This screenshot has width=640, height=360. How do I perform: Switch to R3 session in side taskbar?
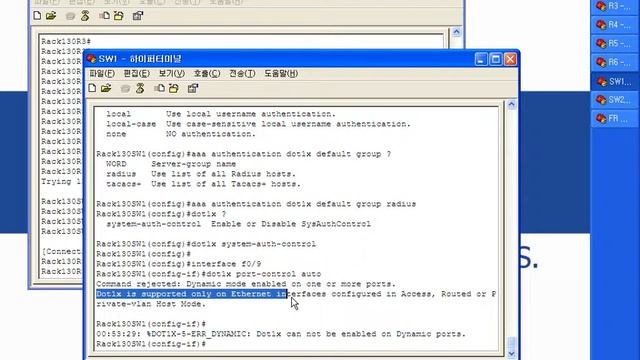[x=615, y=6]
